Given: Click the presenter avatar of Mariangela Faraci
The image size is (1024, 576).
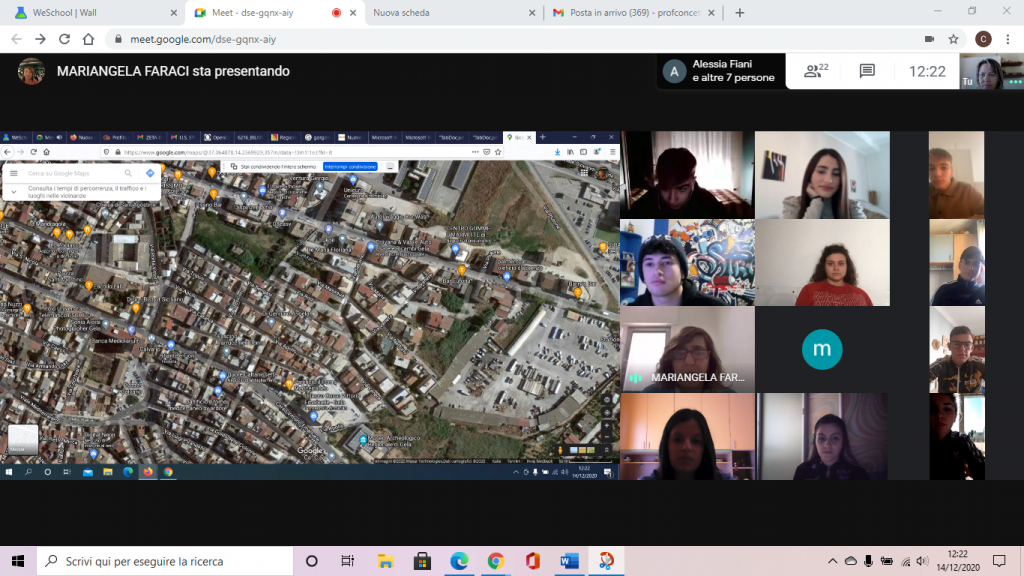Looking at the screenshot, I should [x=31, y=71].
